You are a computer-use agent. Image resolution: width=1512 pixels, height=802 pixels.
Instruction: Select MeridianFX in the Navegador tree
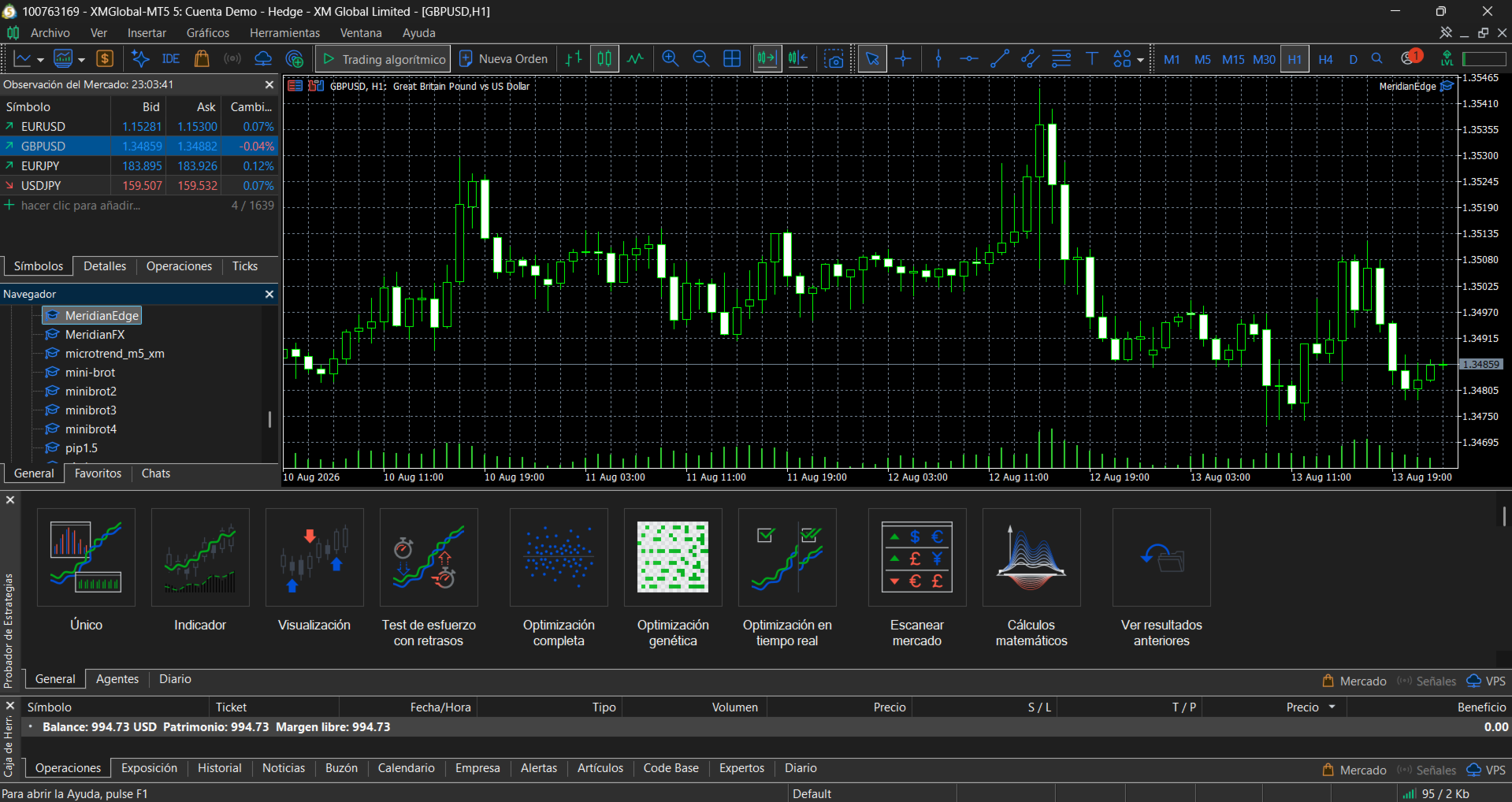coord(95,335)
